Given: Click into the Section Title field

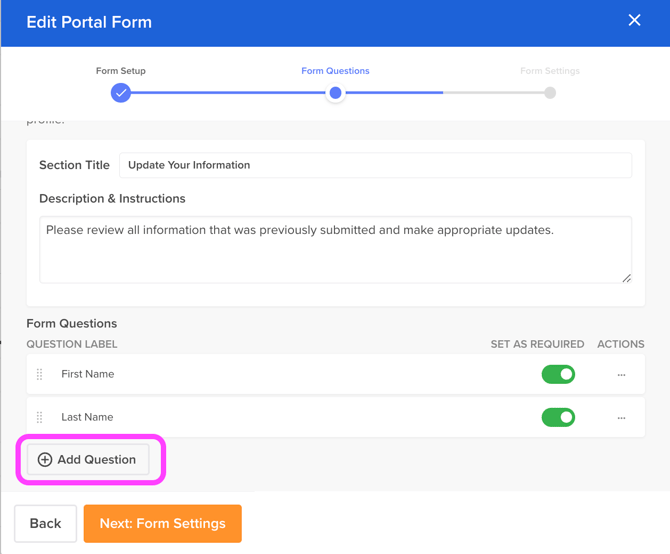Looking at the screenshot, I should point(375,165).
